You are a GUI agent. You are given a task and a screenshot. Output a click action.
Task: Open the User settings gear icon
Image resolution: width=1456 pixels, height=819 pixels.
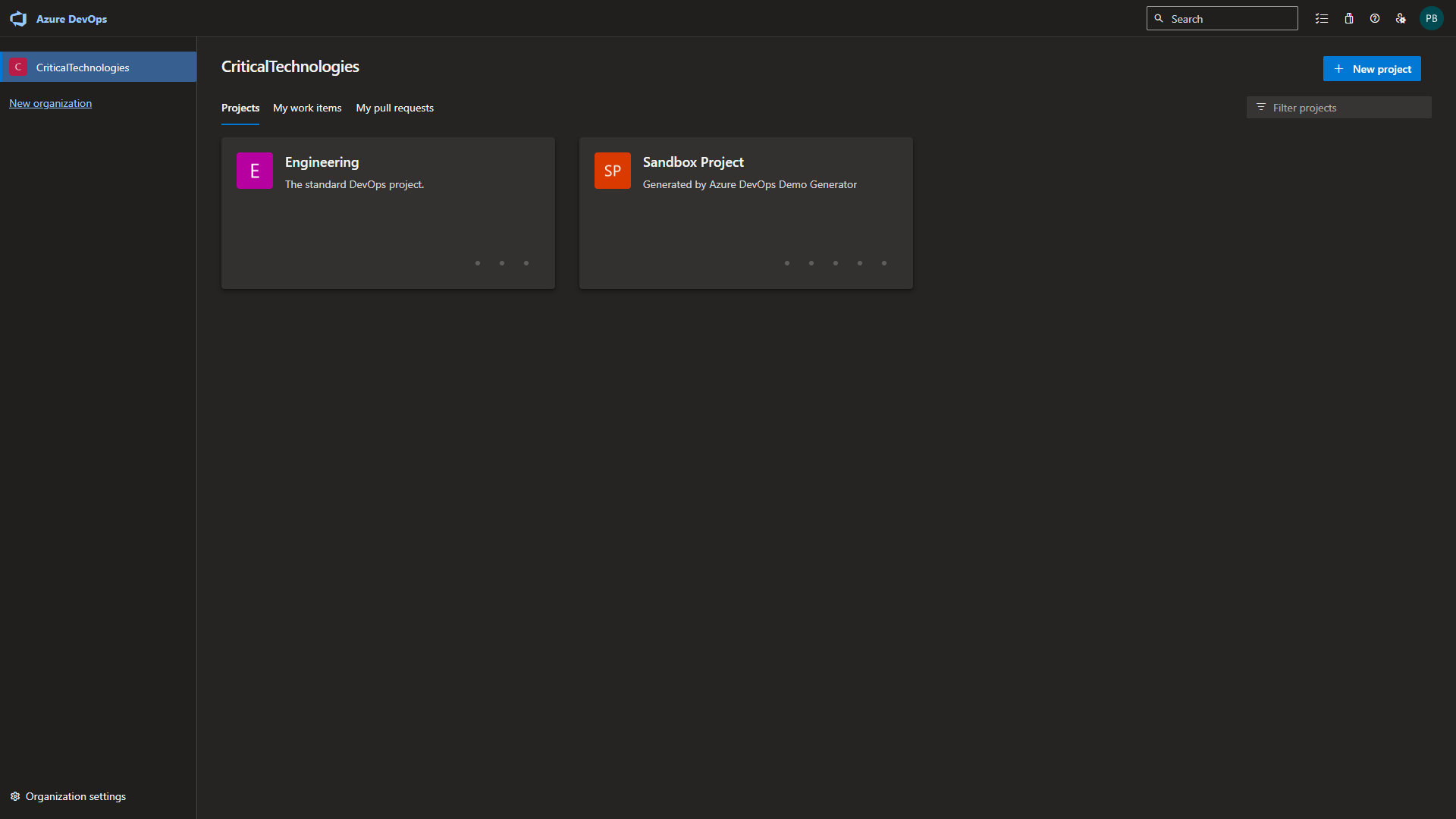pyautogui.click(x=1401, y=18)
